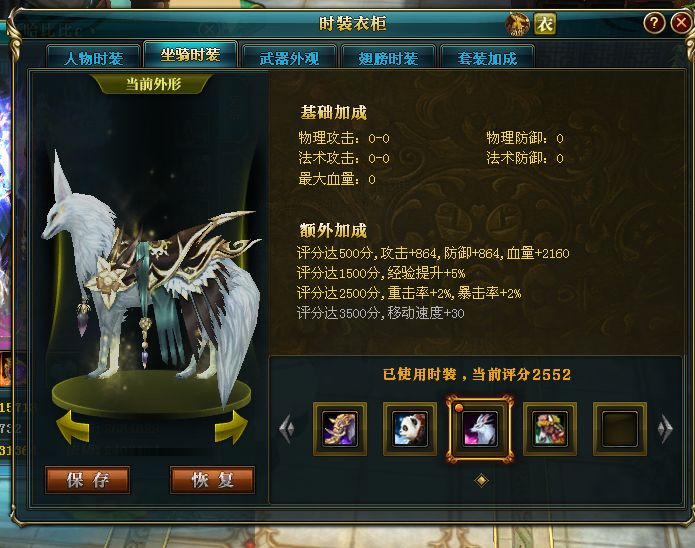Switch to 人物时装 tab

(94, 58)
